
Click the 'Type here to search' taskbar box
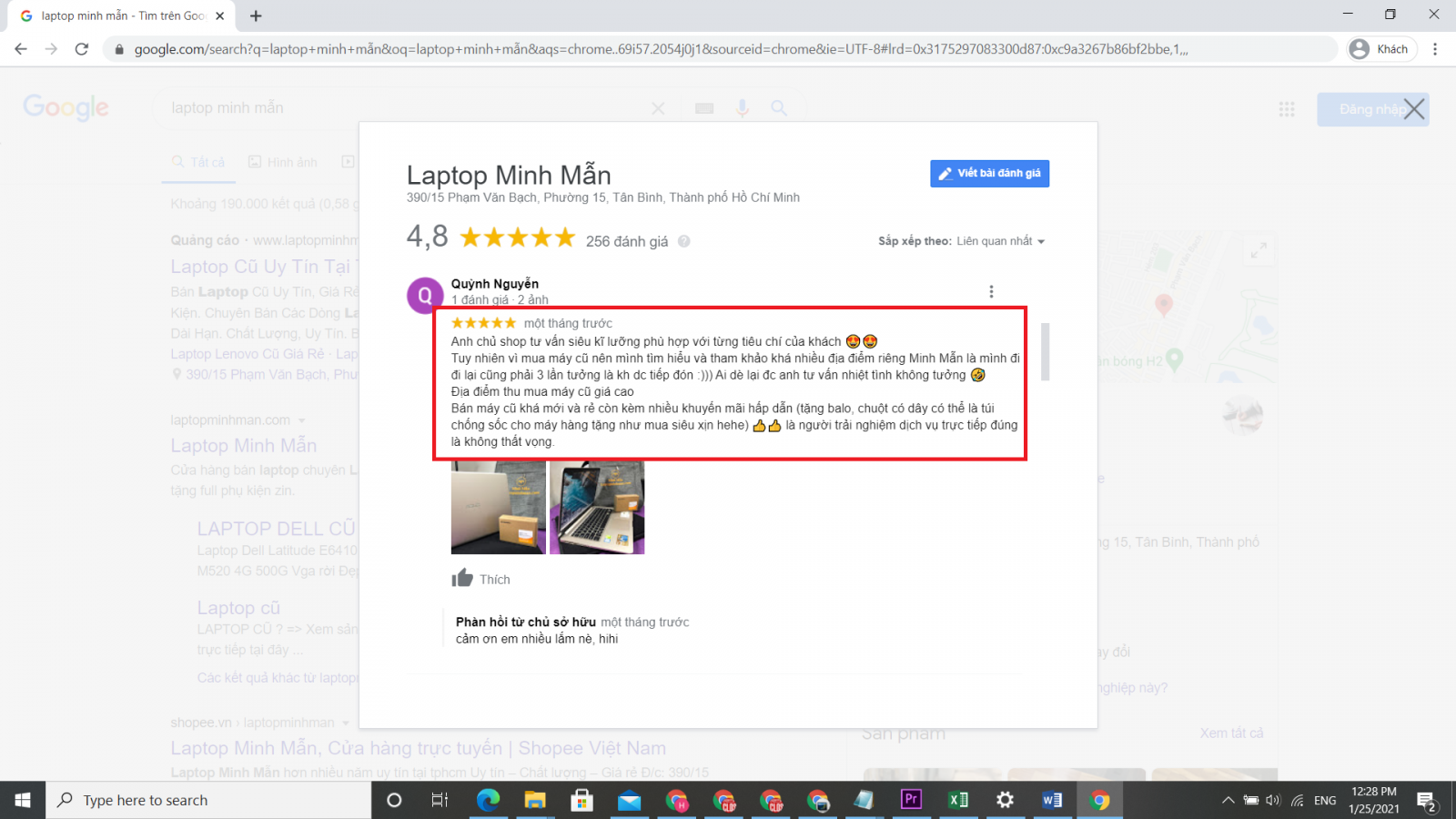208,800
